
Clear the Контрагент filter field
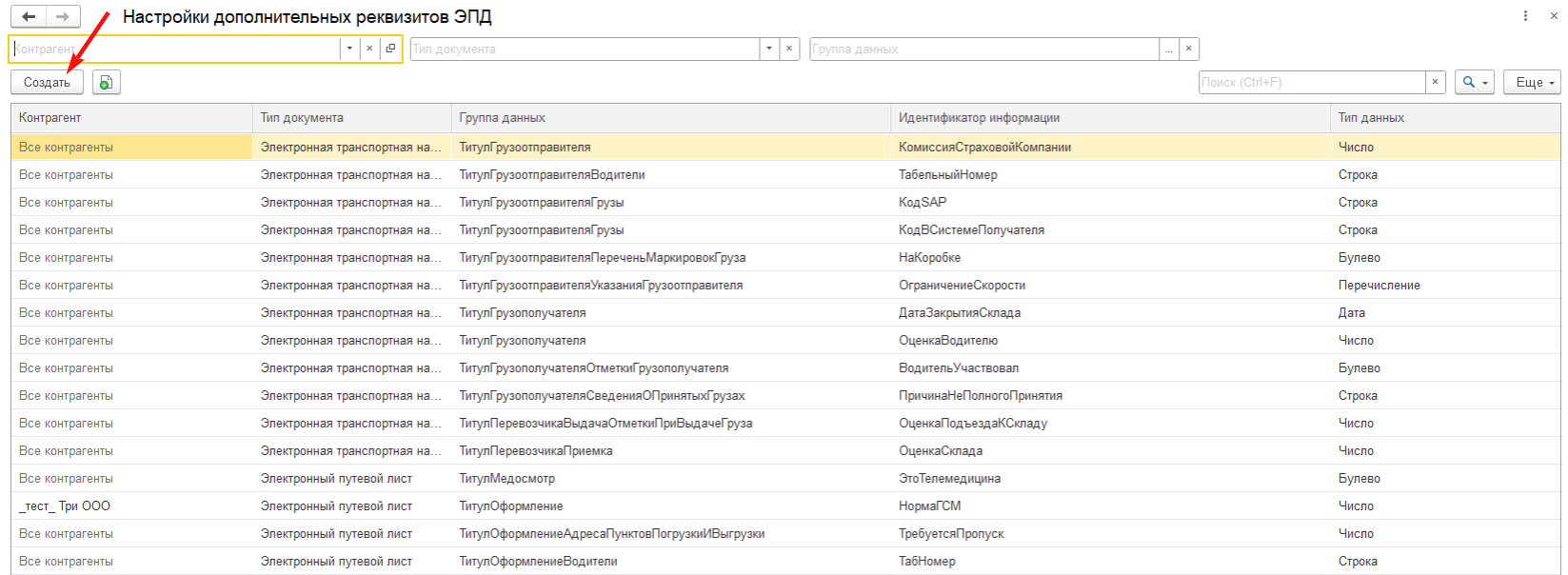point(369,49)
